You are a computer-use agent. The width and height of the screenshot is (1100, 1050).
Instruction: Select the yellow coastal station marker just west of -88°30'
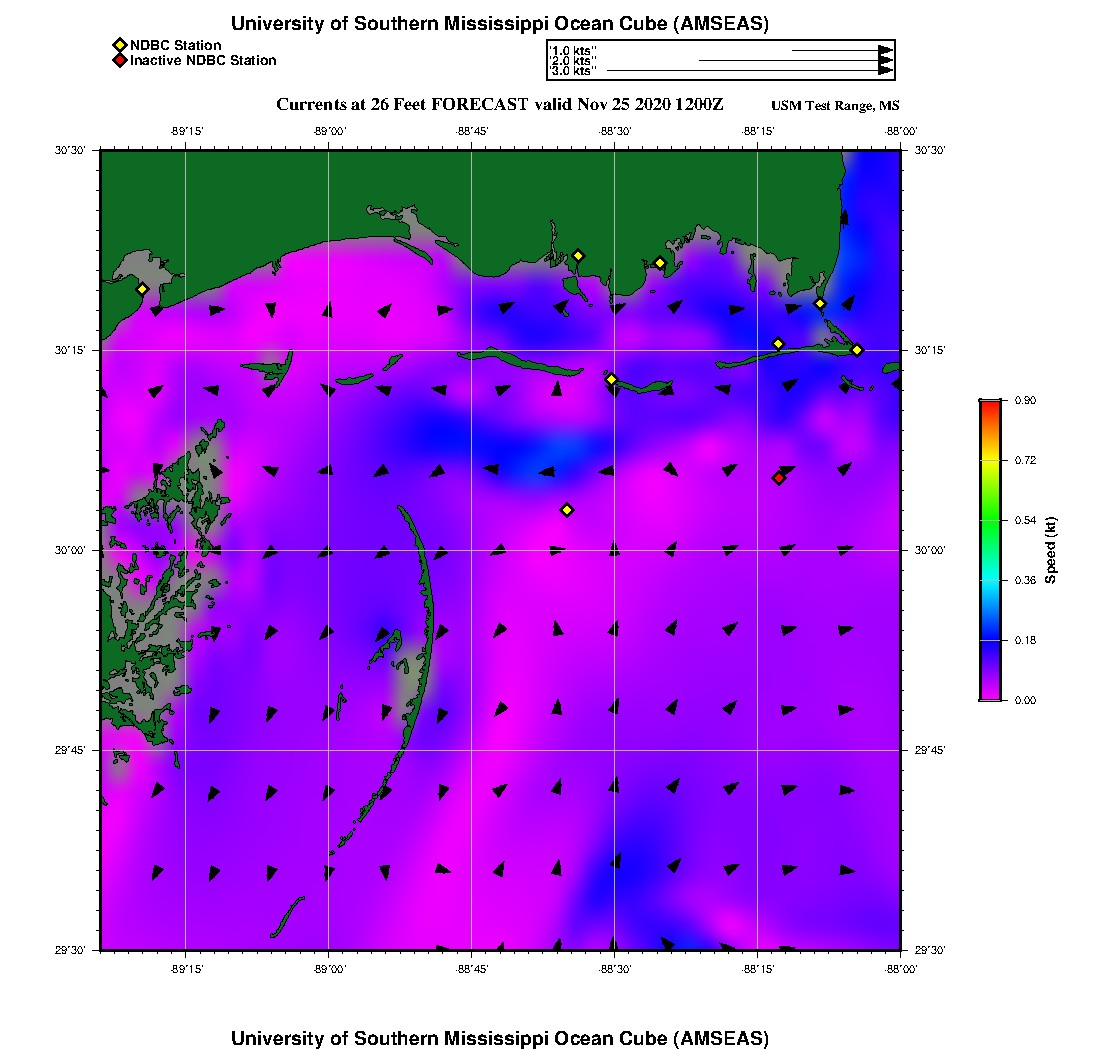pyautogui.click(x=578, y=256)
